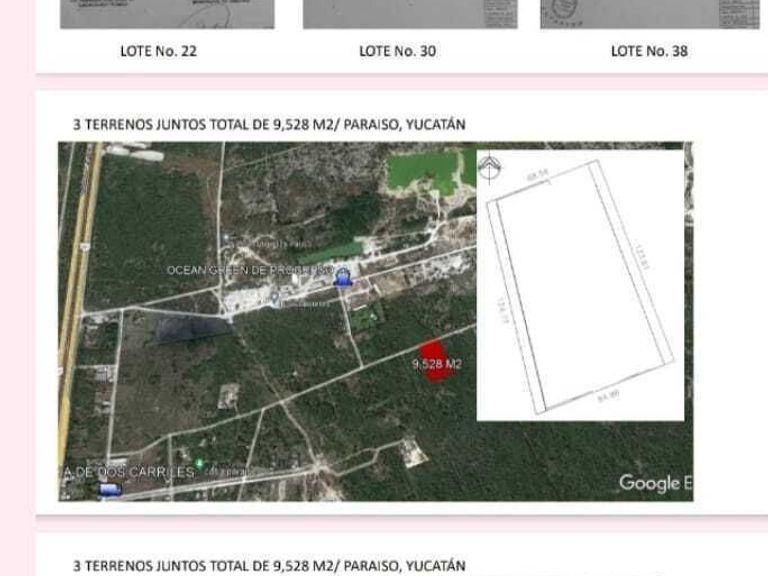Image resolution: width=768 pixels, height=576 pixels.
Task: Click the north arrow compass on the plot plan
Action: pos(489,168)
